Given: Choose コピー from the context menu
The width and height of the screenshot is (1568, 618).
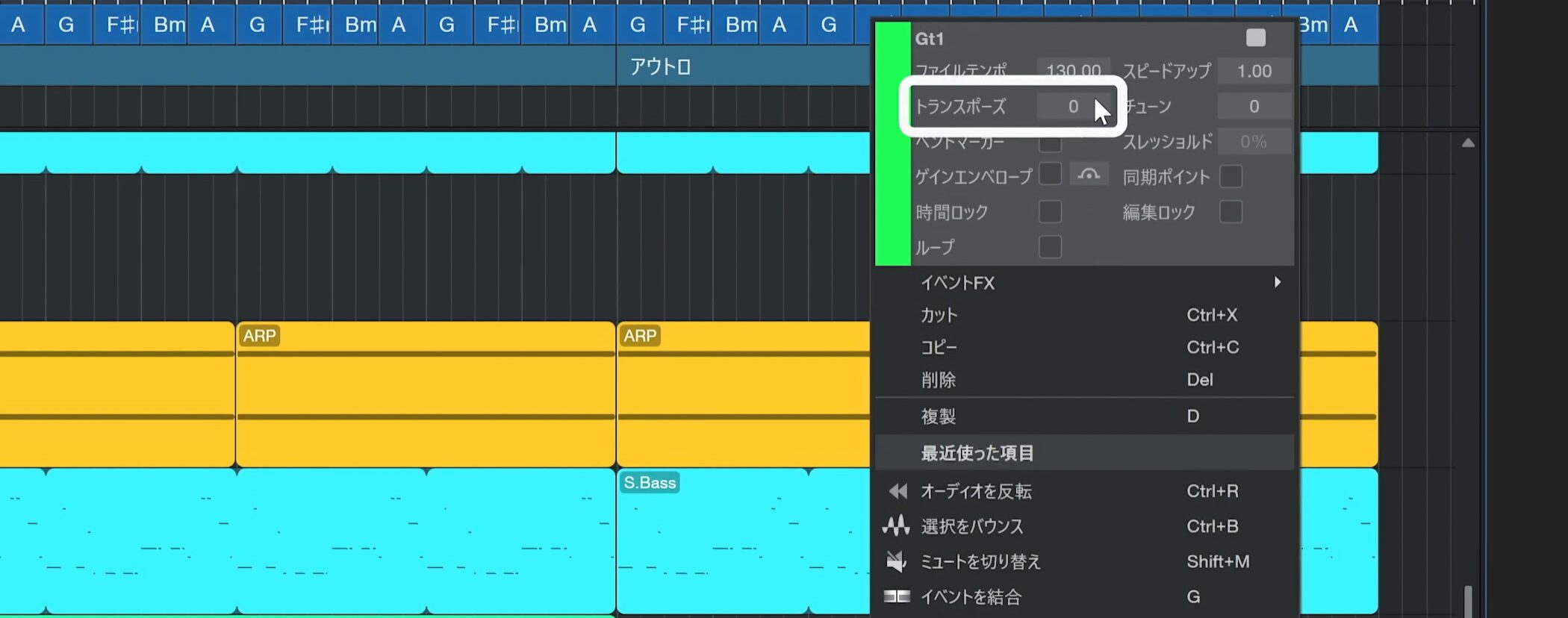Looking at the screenshot, I should click(x=939, y=348).
